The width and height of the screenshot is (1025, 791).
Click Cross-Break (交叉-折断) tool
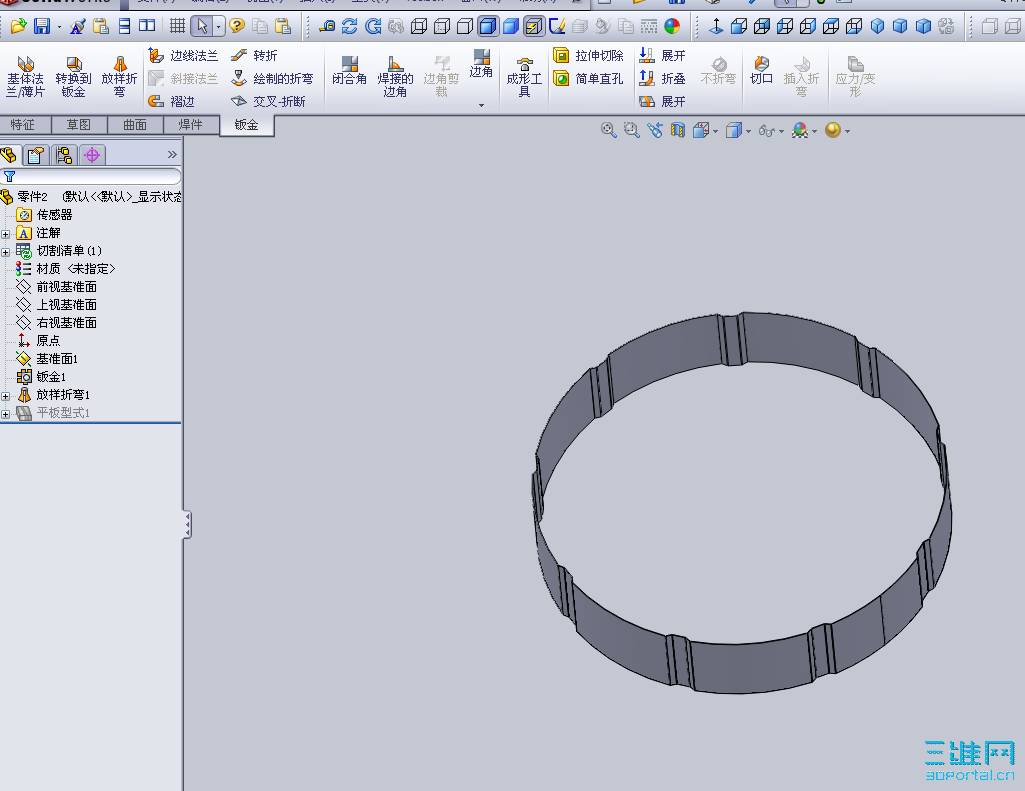268,101
